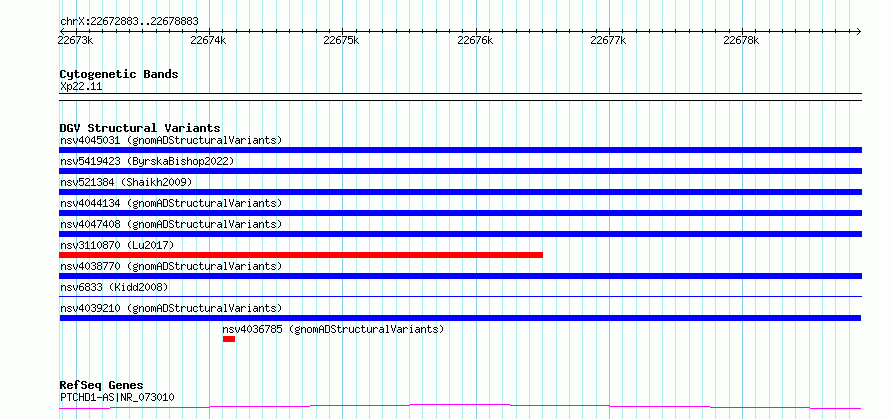Open variant label nsv4045031
This screenshot has width=890, height=419.
pyautogui.click(x=171, y=140)
